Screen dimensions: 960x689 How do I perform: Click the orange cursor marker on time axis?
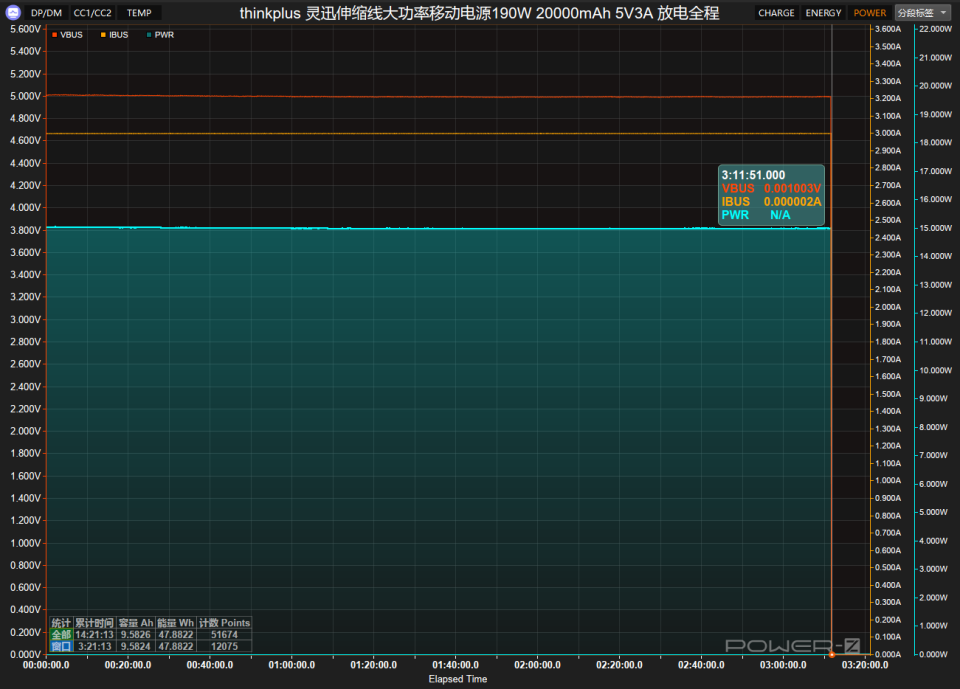pyautogui.click(x=832, y=655)
